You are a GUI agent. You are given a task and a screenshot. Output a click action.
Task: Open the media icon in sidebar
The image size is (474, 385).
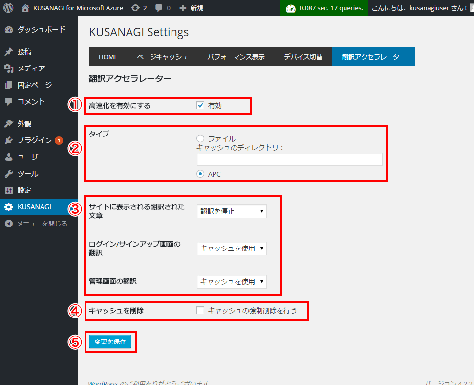[9, 68]
